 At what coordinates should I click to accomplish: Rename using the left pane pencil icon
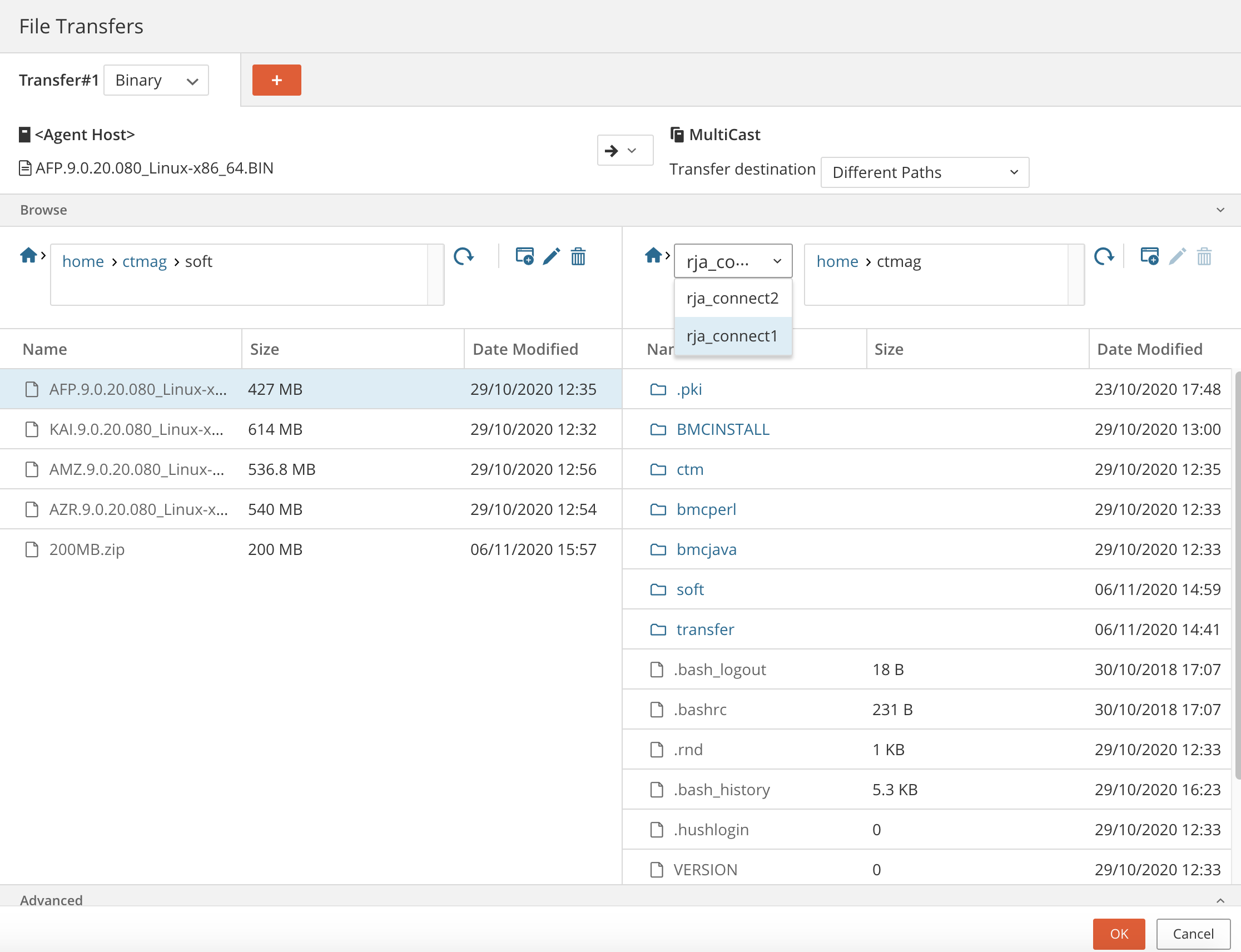pyautogui.click(x=550, y=257)
